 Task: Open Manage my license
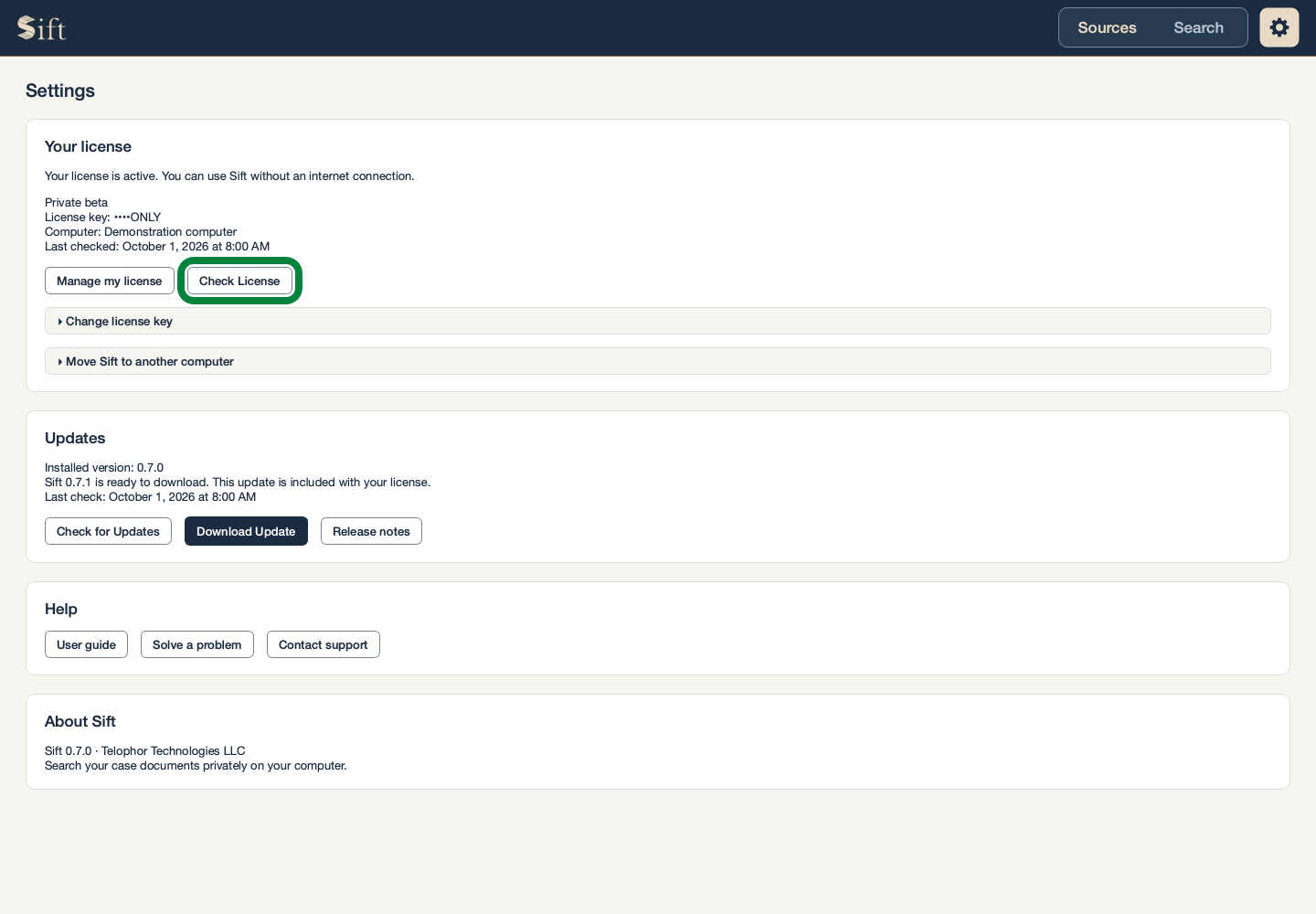(110, 281)
